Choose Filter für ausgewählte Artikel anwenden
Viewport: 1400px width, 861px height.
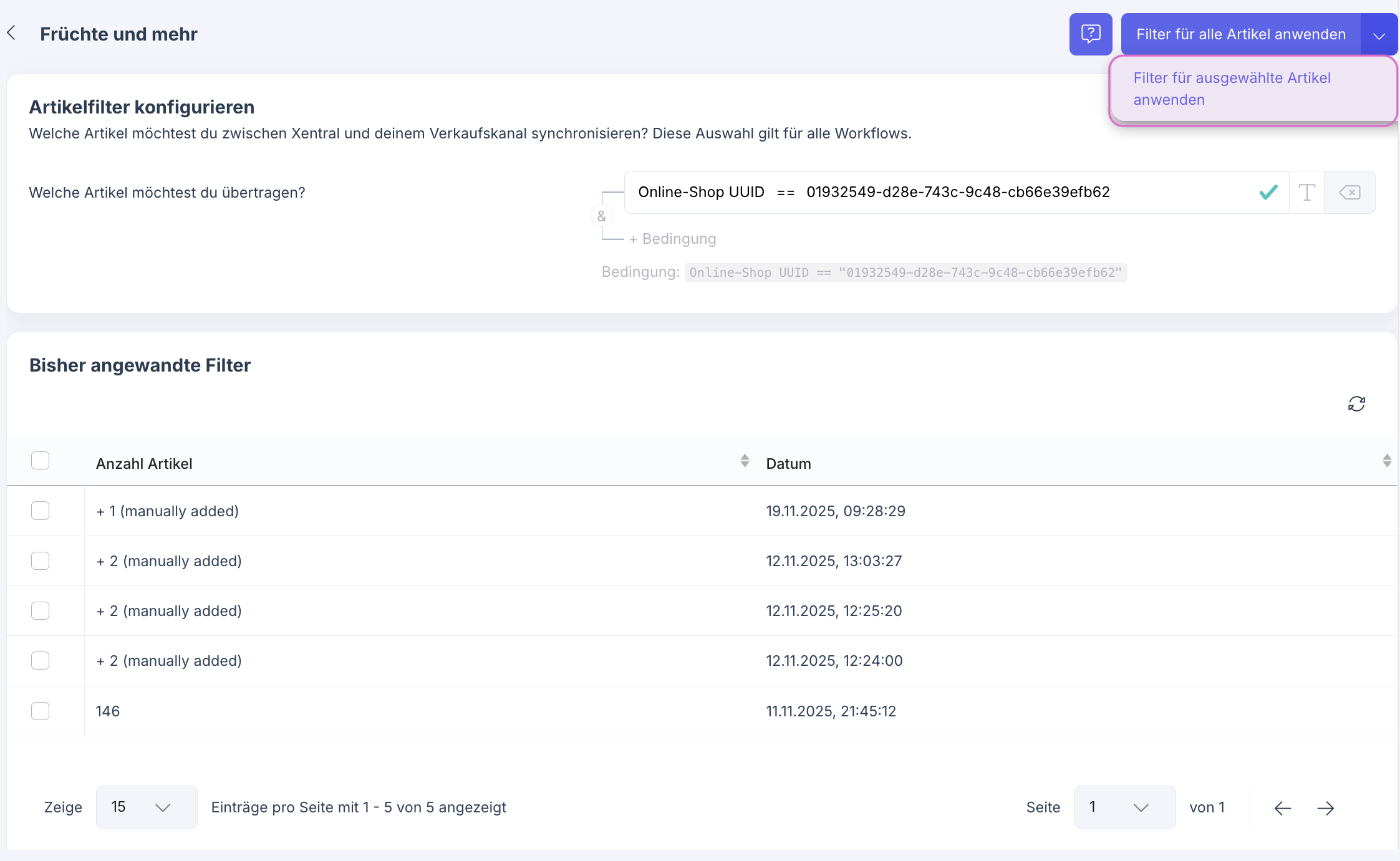pyautogui.click(x=1232, y=89)
